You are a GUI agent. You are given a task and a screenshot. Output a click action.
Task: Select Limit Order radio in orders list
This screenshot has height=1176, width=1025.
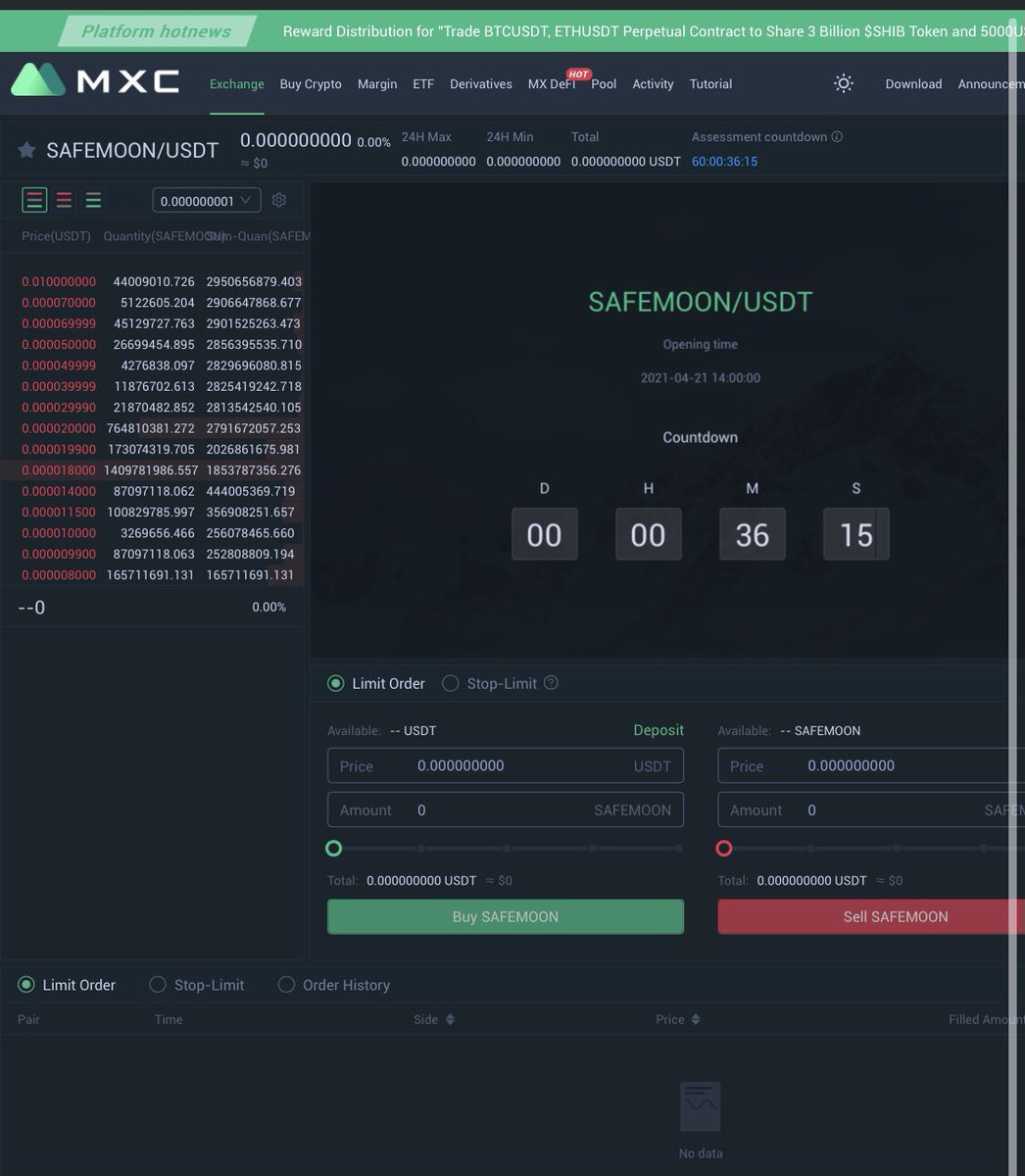coord(26,985)
